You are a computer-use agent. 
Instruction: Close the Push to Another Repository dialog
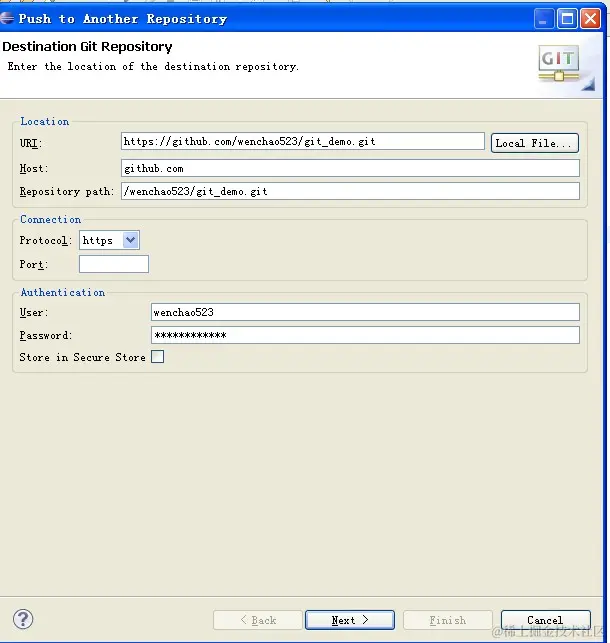click(x=590, y=19)
